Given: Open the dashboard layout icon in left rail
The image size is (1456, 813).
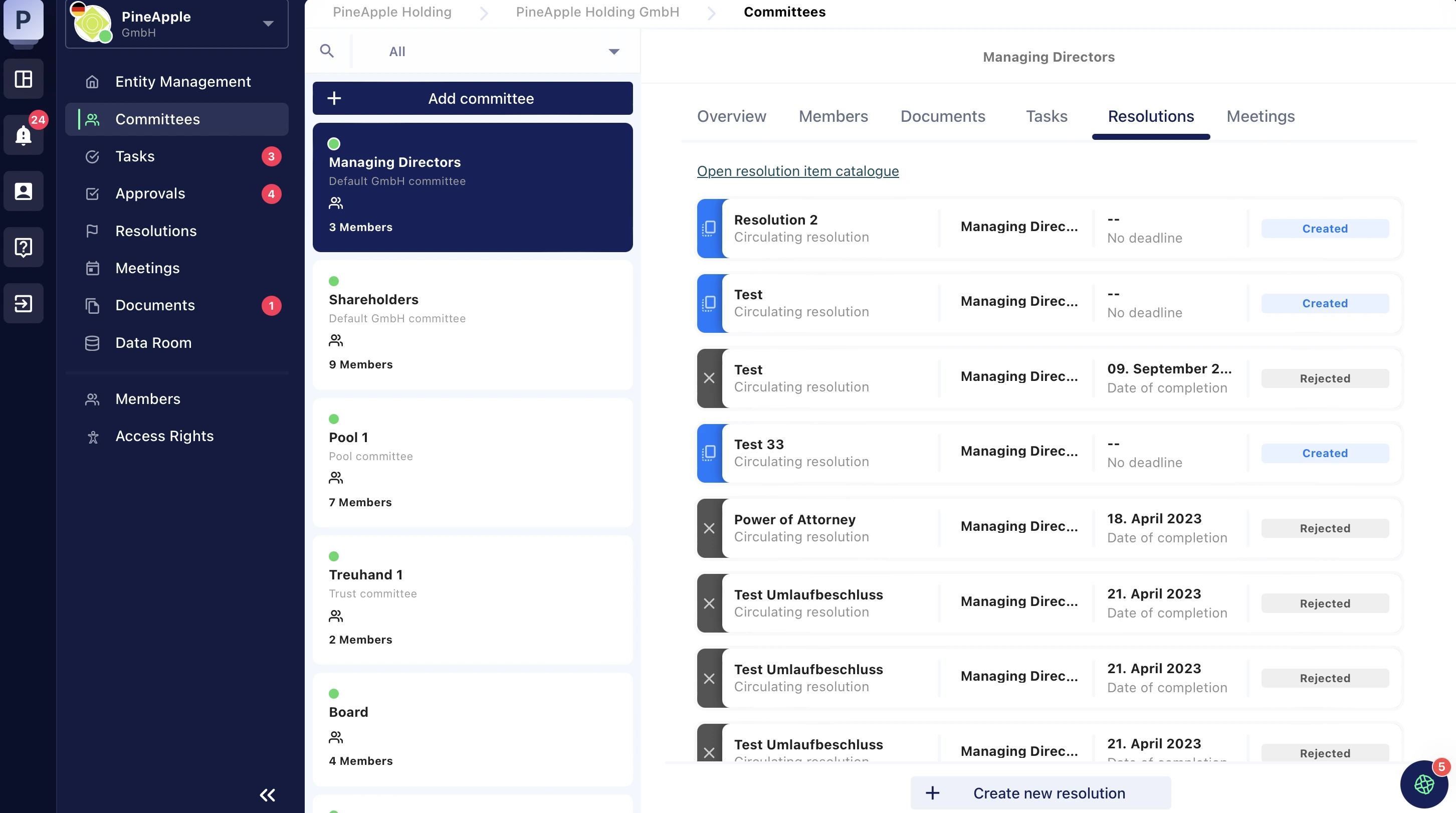Looking at the screenshot, I should [23, 79].
